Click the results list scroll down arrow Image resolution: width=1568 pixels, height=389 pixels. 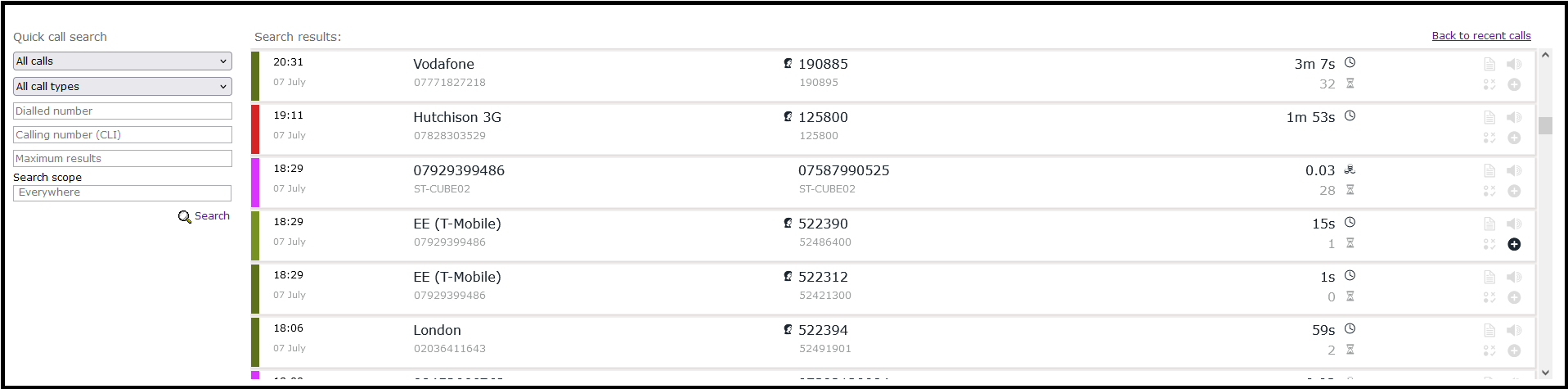tap(1545, 373)
